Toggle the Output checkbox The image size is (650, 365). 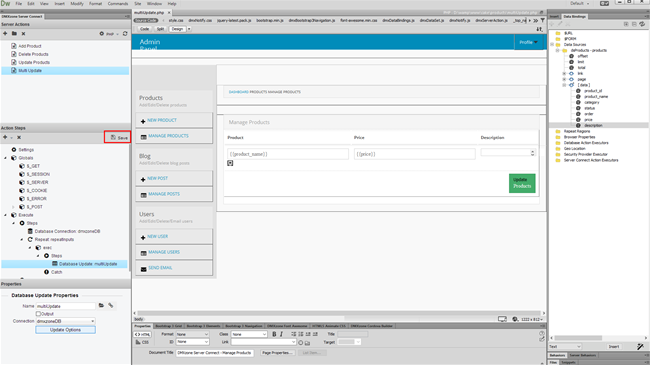(38, 314)
